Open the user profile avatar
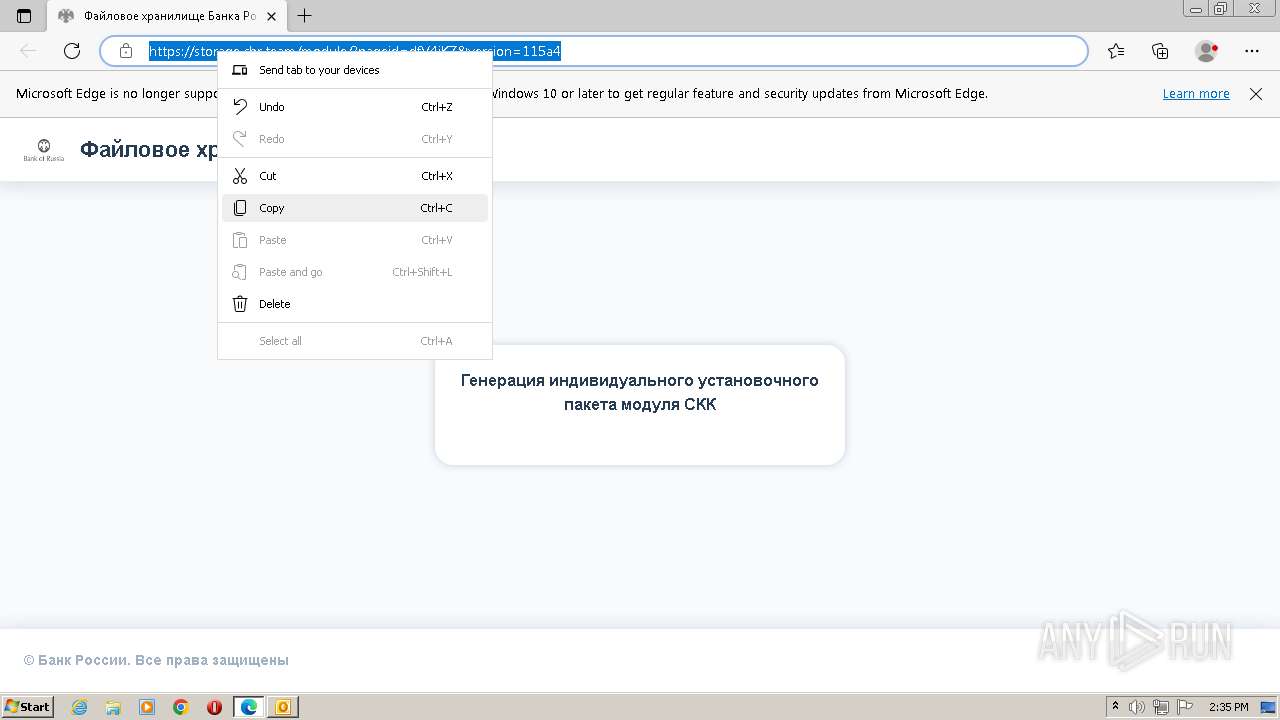The width and height of the screenshot is (1280, 720). [x=1206, y=51]
